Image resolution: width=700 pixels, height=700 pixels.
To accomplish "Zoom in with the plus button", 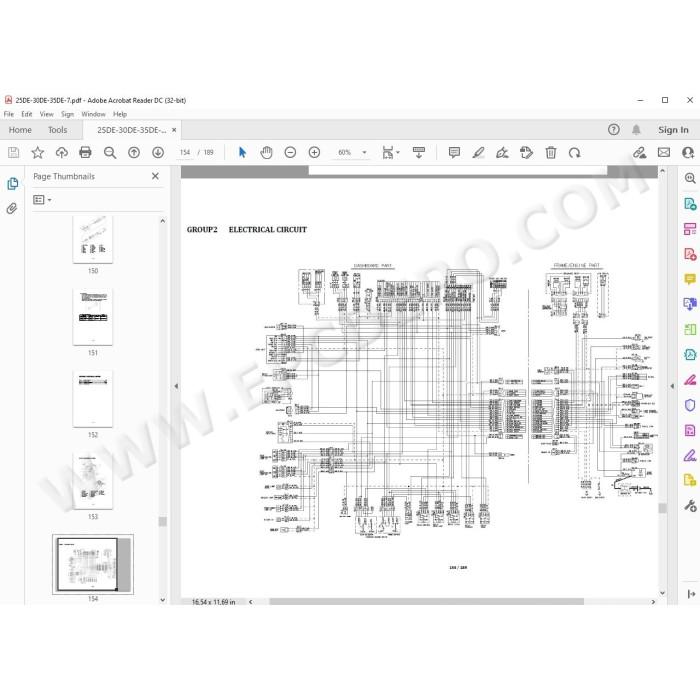I will point(314,153).
